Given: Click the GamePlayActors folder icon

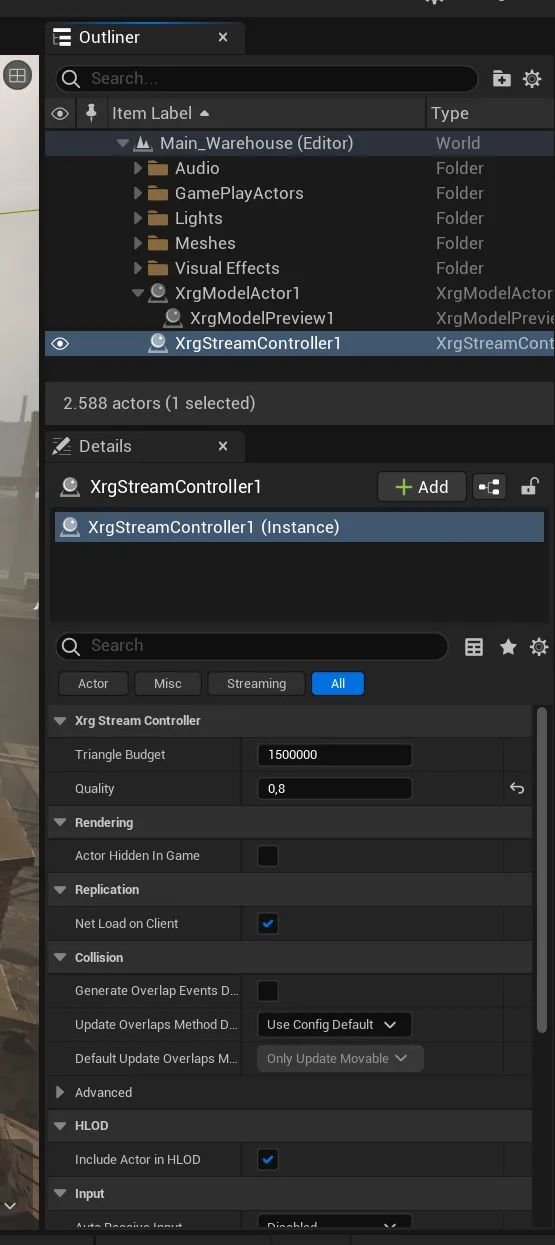Looking at the screenshot, I should click(158, 193).
